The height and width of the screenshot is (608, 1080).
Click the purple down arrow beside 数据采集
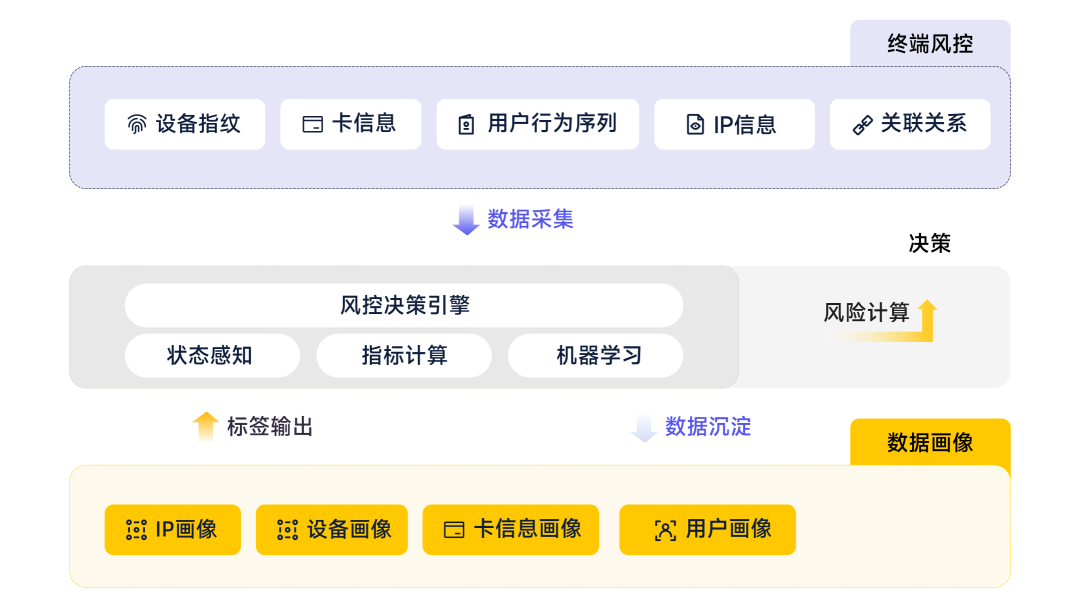point(466,220)
